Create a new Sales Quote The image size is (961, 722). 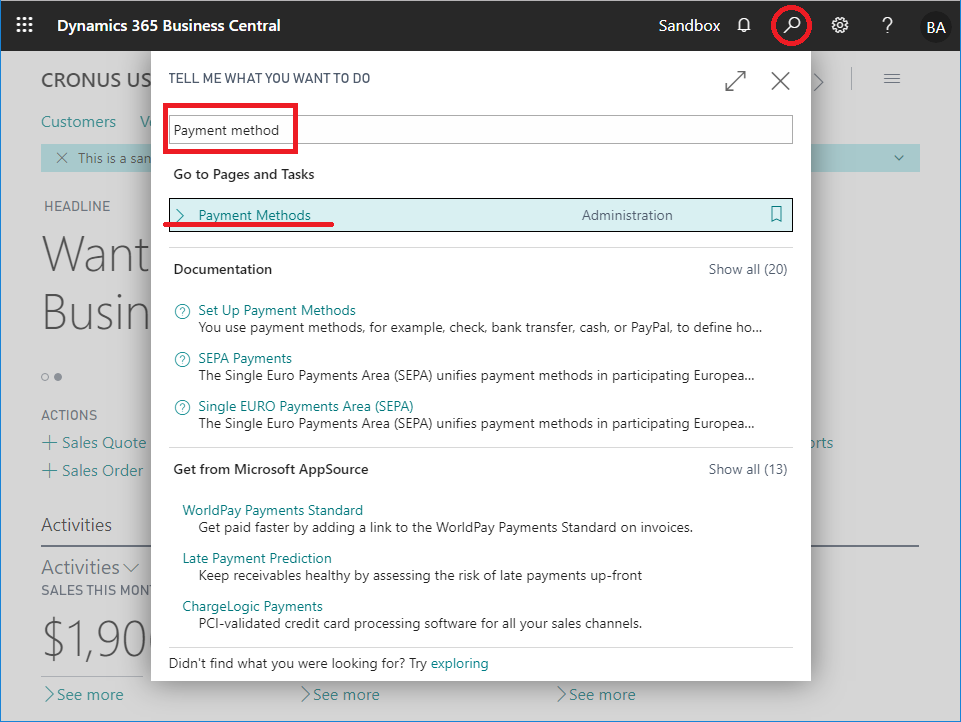pyautogui.click(x=94, y=443)
